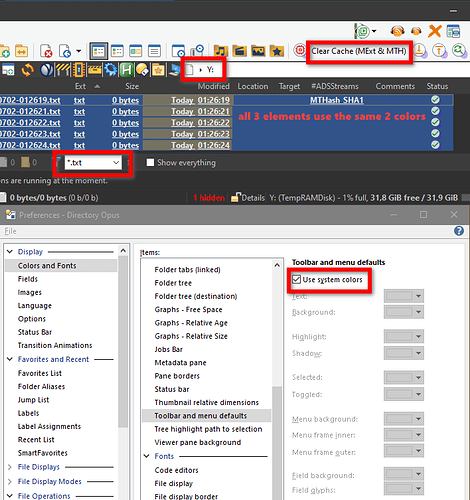Select Tree highlight path to selection item
The width and height of the screenshot is (470, 500).
(208, 429)
